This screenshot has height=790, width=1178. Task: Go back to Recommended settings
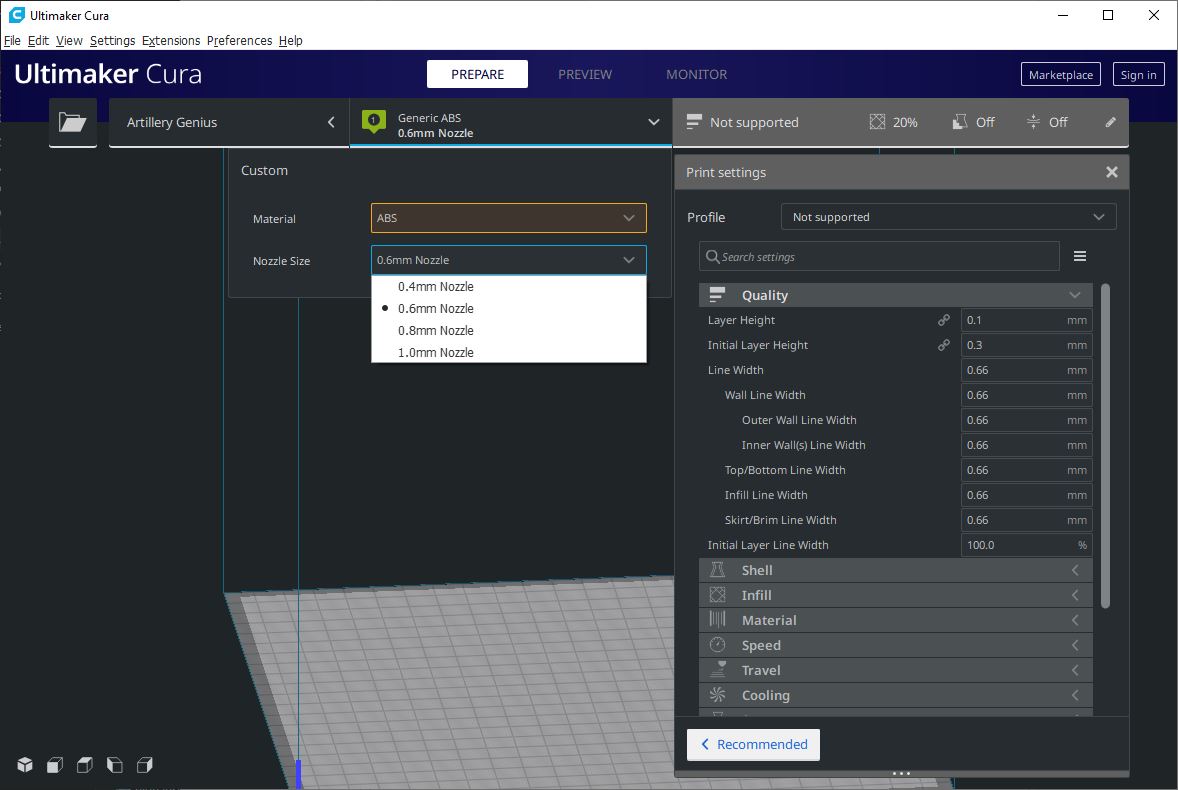click(754, 744)
